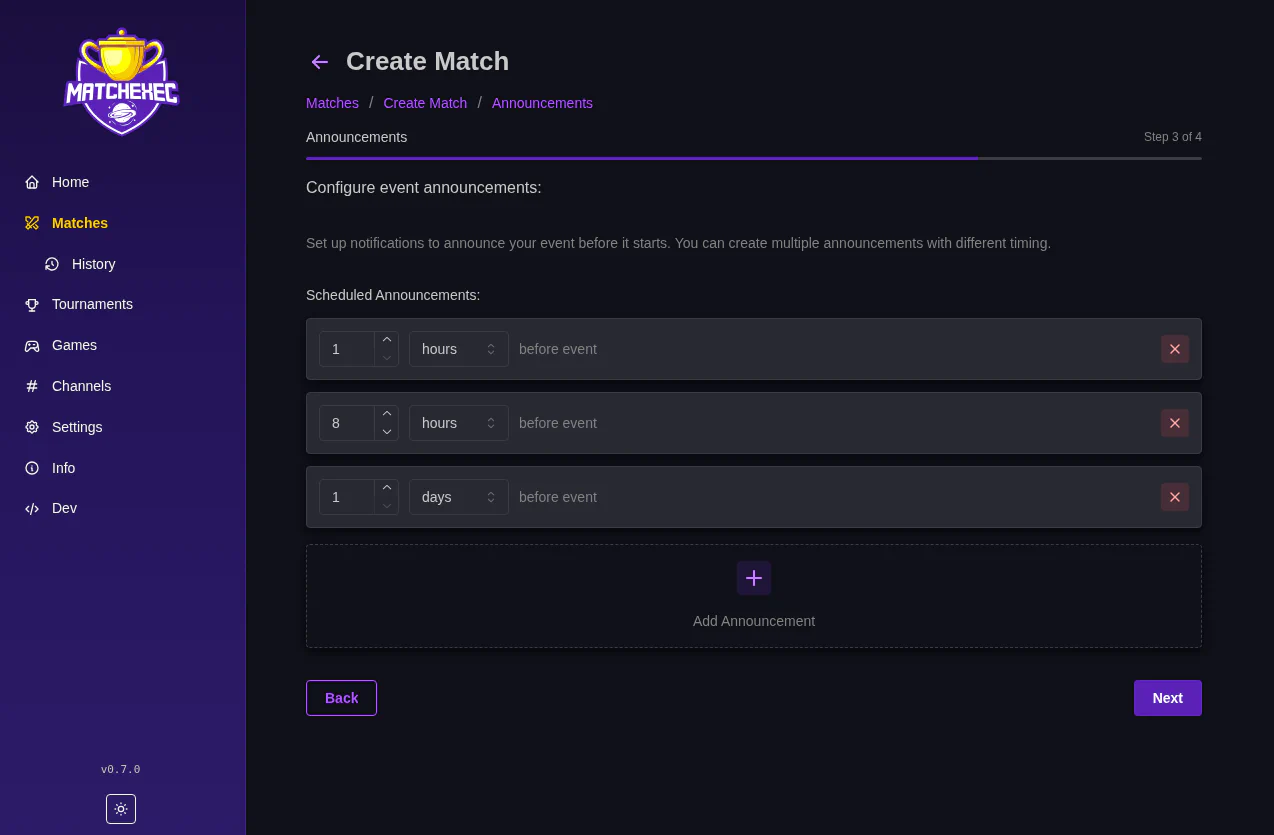Open the days unit dropdown in the third announcement

tap(458, 497)
